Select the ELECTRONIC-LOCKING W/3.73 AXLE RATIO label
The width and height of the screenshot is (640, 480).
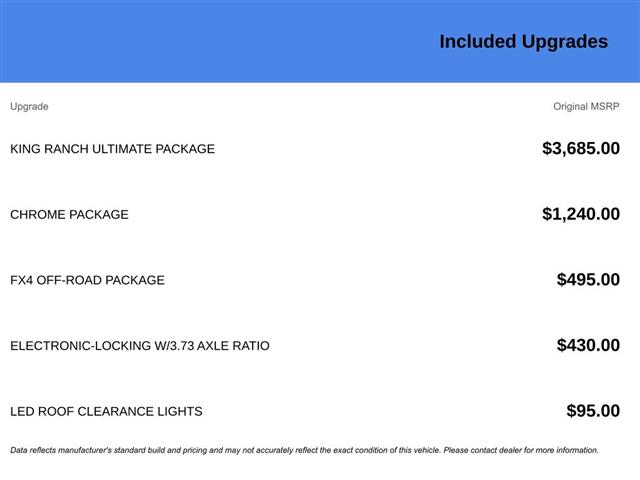(139, 346)
